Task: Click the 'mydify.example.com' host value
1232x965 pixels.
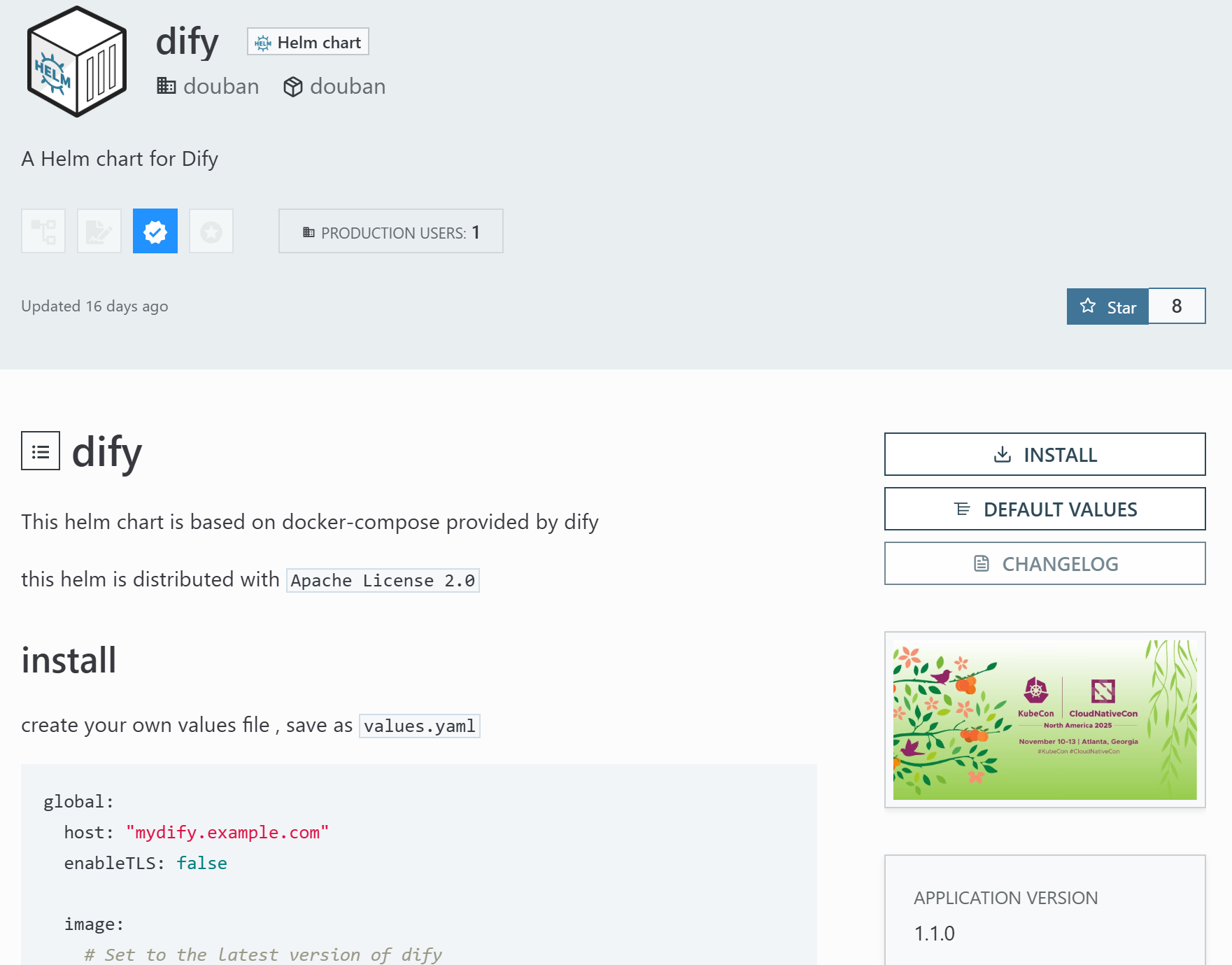Action: (x=227, y=833)
